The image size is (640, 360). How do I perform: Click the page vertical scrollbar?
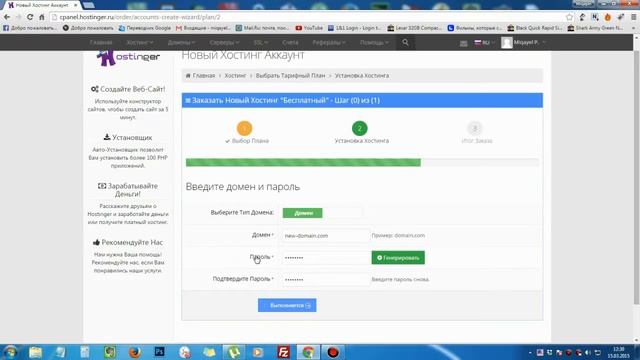pos(636,178)
